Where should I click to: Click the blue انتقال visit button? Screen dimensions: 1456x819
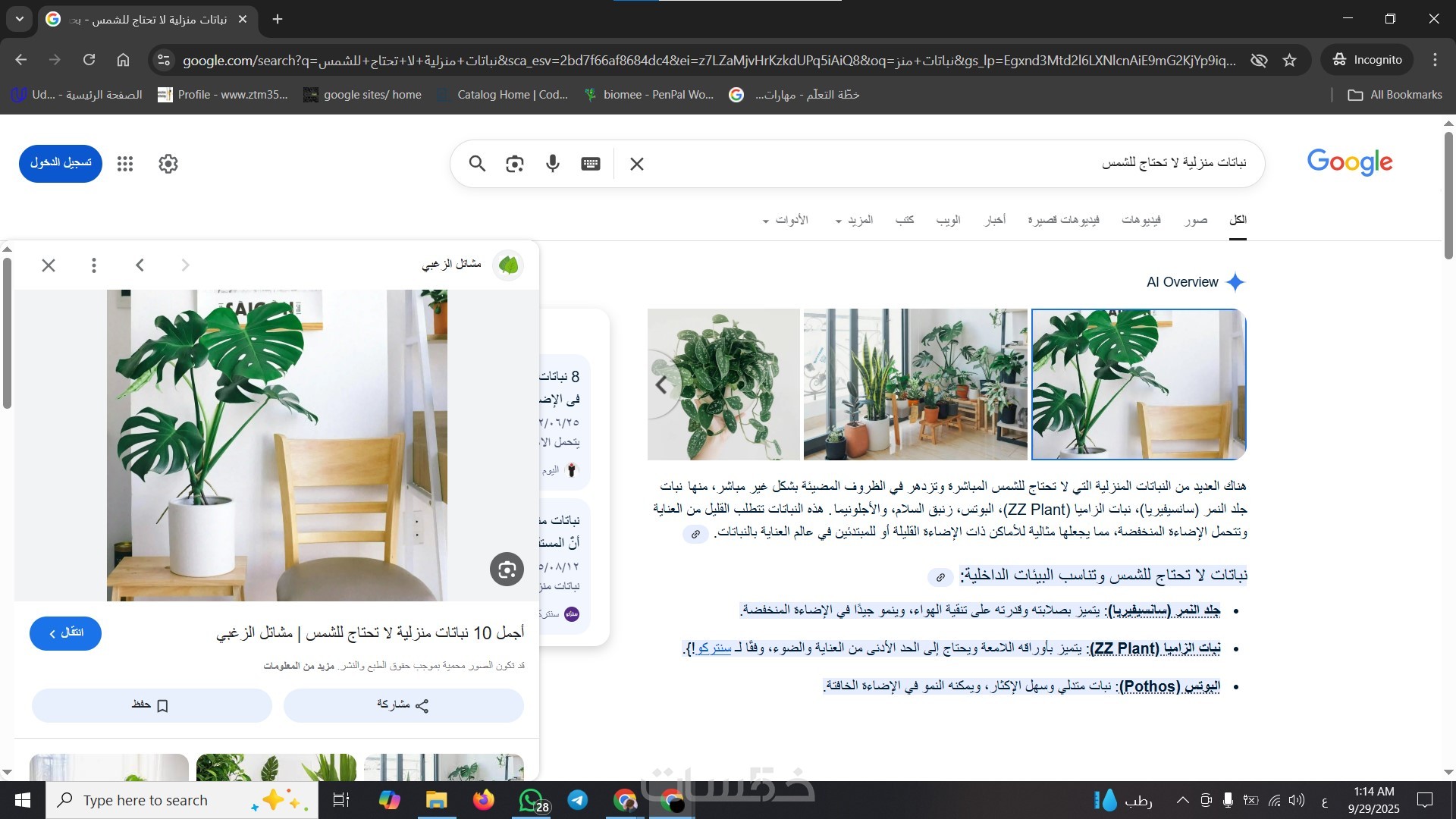(x=65, y=633)
